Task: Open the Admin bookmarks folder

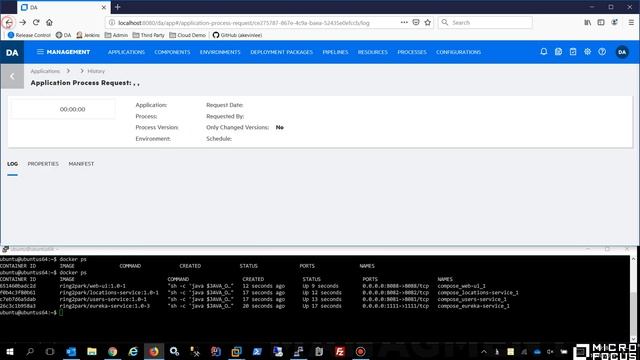Action: [116, 35]
